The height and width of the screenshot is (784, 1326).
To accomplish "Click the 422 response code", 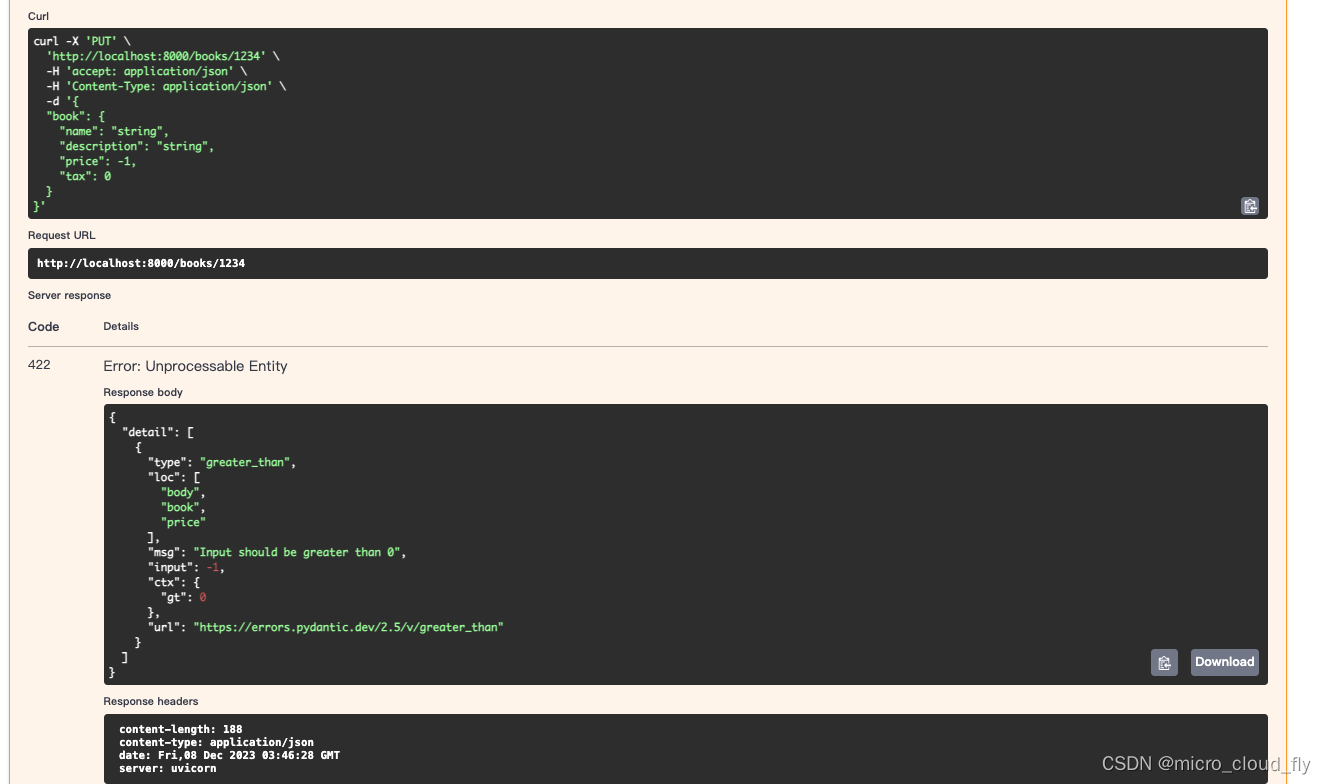I will click(39, 365).
